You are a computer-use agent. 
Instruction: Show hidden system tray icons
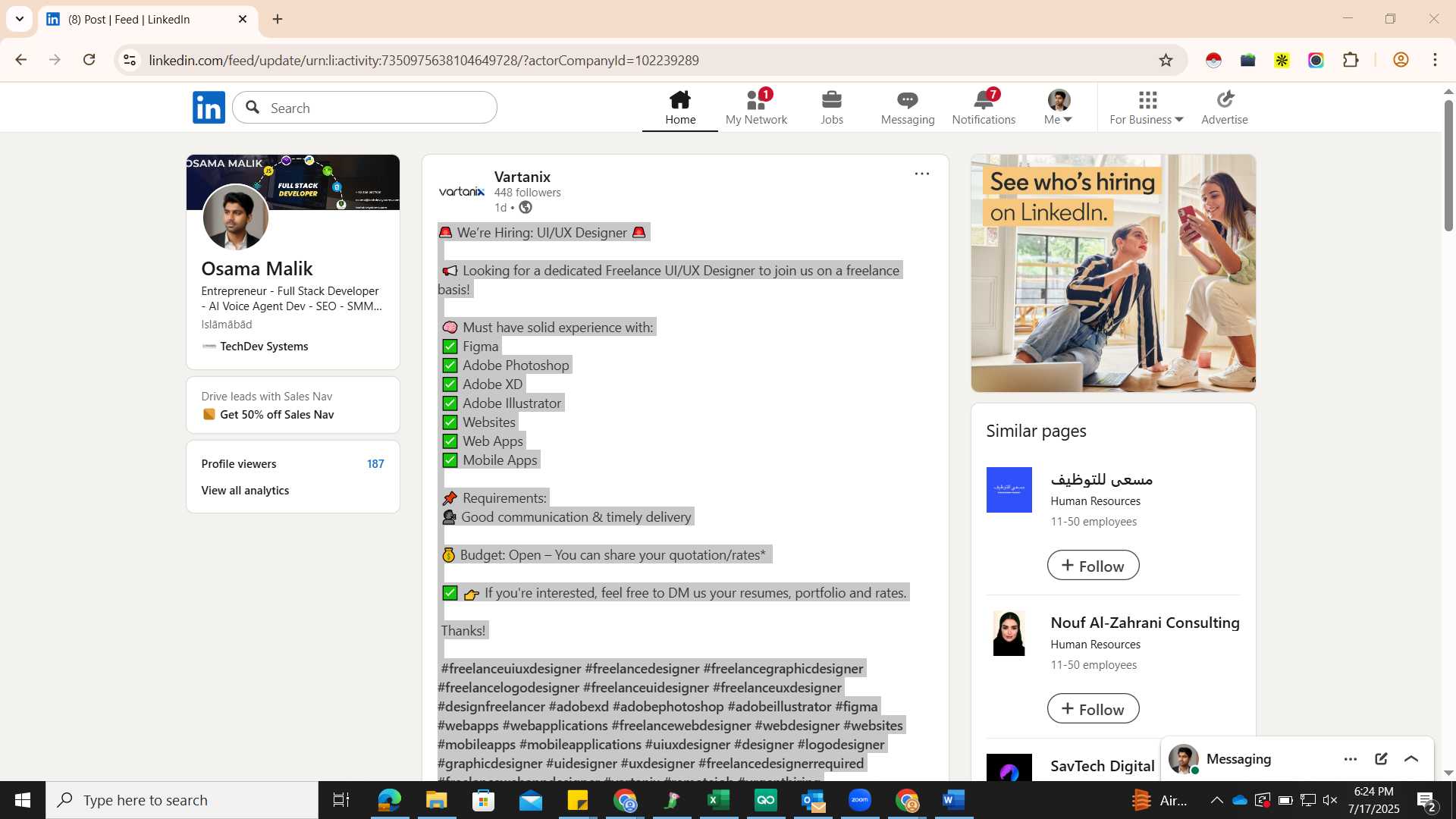pyautogui.click(x=1216, y=800)
